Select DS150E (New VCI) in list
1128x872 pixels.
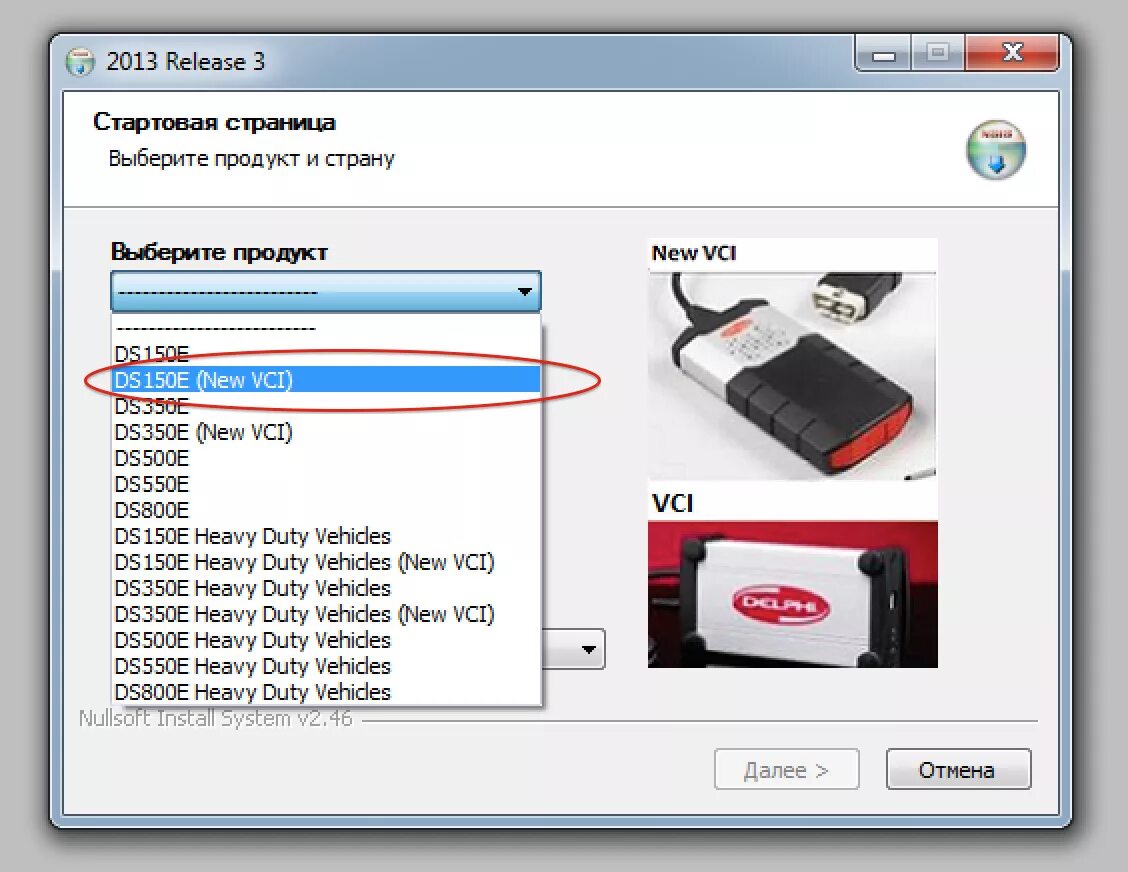click(326, 380)
